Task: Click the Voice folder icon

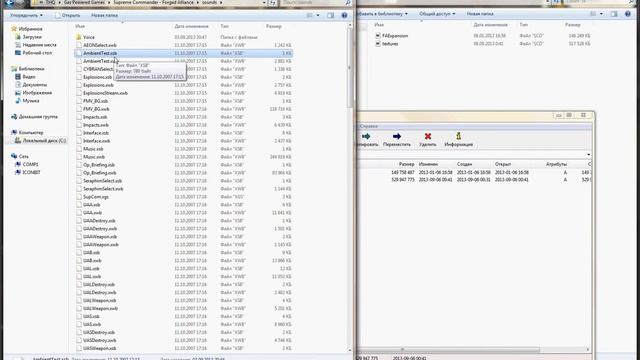Action: (79, 37)
